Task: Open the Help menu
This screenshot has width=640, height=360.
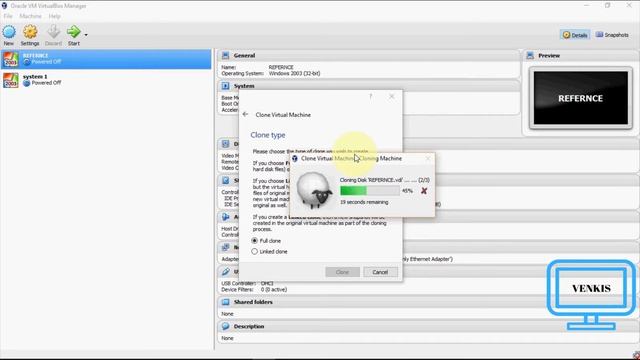Action: pyautogui.click(x=54, y=16)
